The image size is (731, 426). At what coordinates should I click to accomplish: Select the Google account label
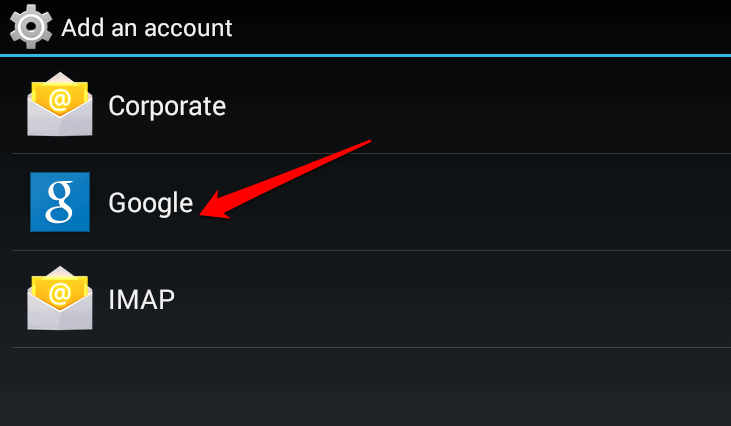[151, 204]
